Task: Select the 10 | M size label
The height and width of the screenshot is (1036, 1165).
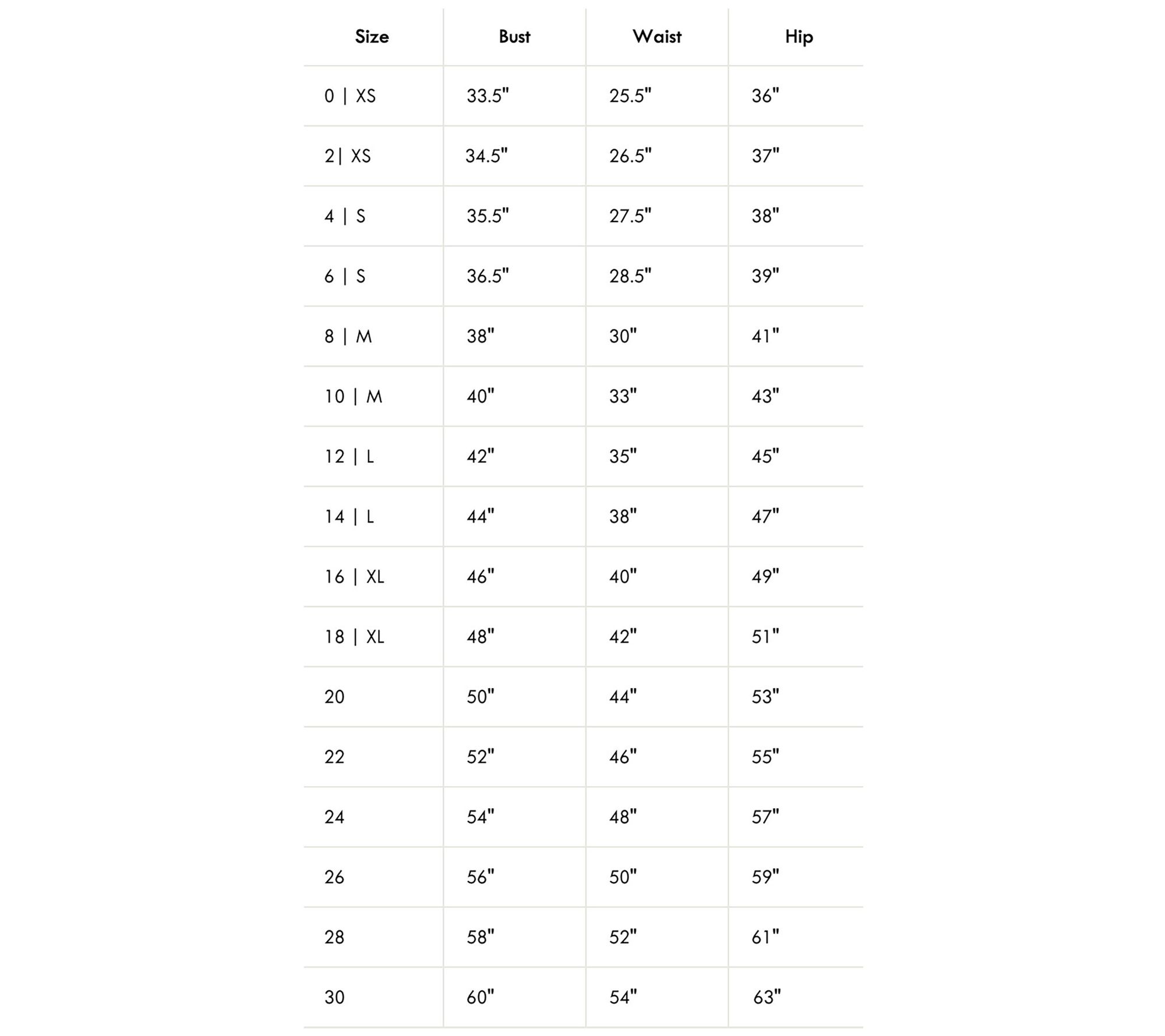Action: click(x=353, y=397)
